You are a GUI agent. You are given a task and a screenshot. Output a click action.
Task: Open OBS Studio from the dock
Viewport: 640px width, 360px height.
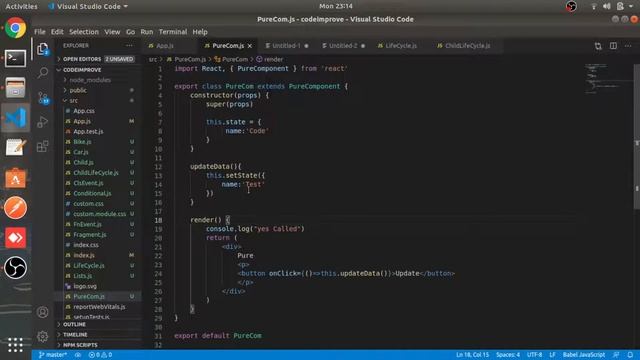[x=16, y=268]
